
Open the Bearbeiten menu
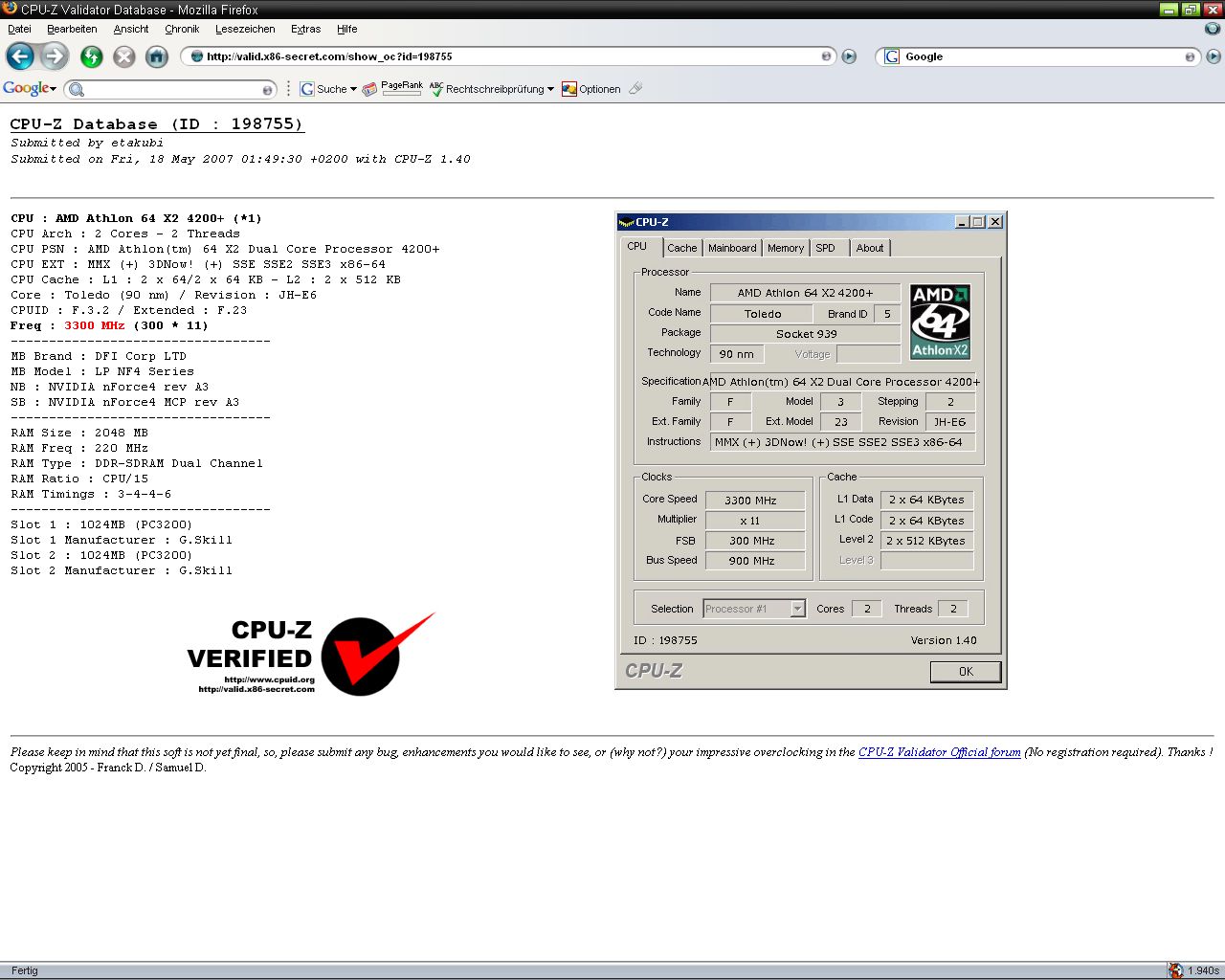pos(72,29)
